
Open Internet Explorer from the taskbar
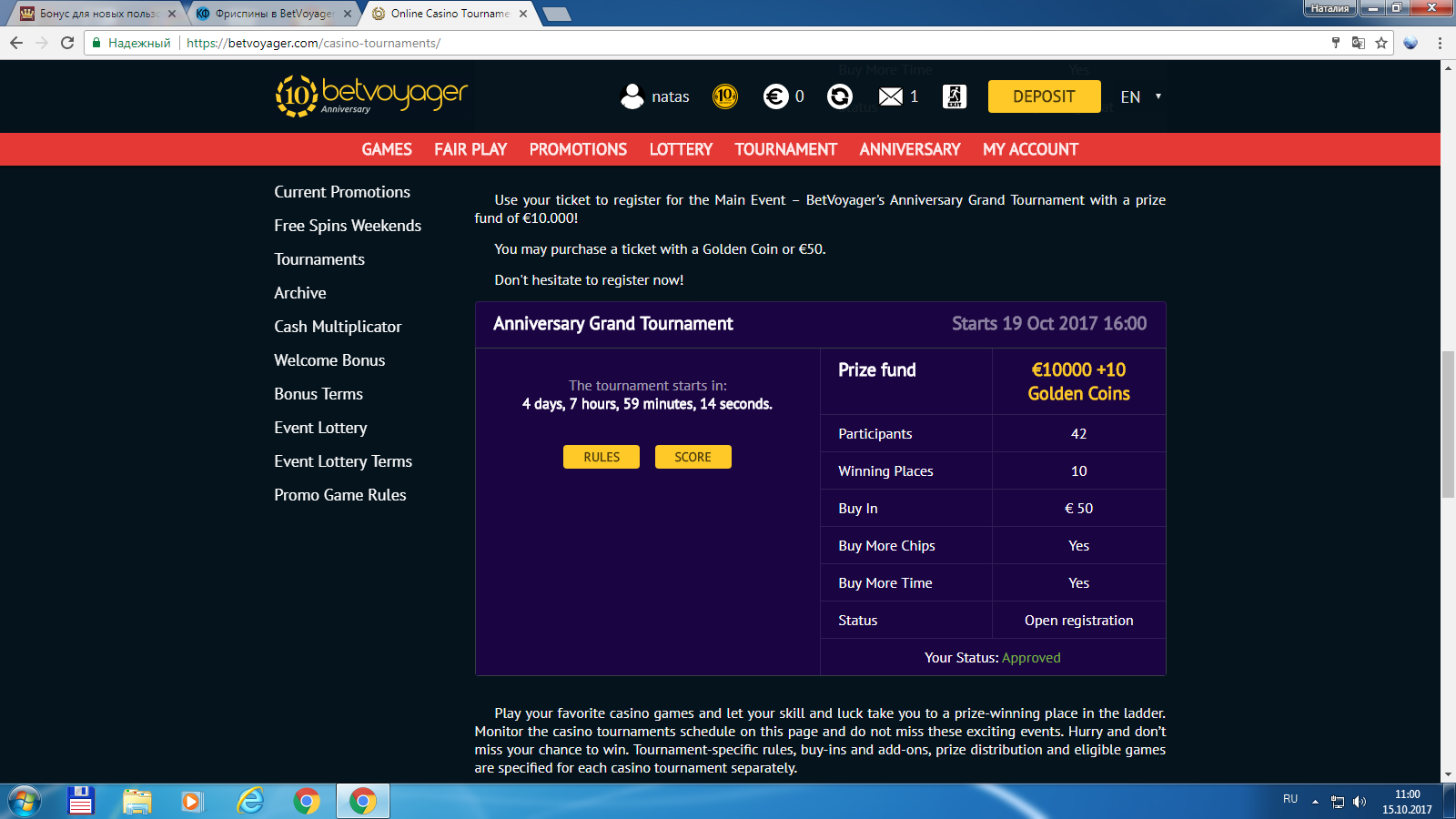[x=249, y=801]
